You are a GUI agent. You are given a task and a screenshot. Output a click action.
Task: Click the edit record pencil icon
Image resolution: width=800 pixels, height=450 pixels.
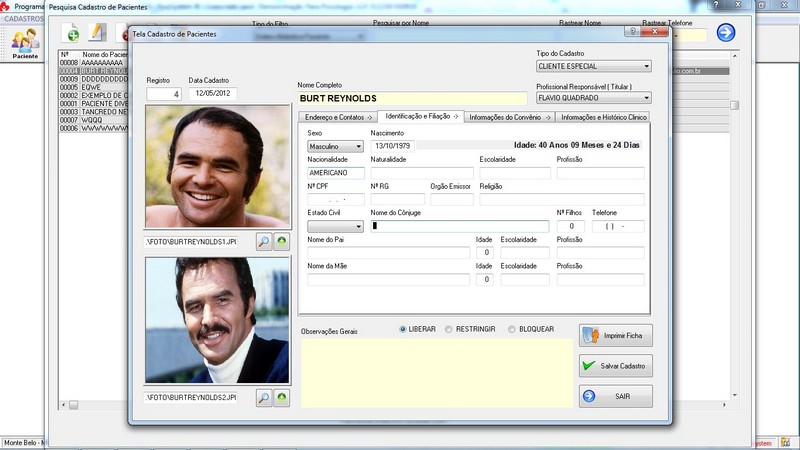(97, 34)
